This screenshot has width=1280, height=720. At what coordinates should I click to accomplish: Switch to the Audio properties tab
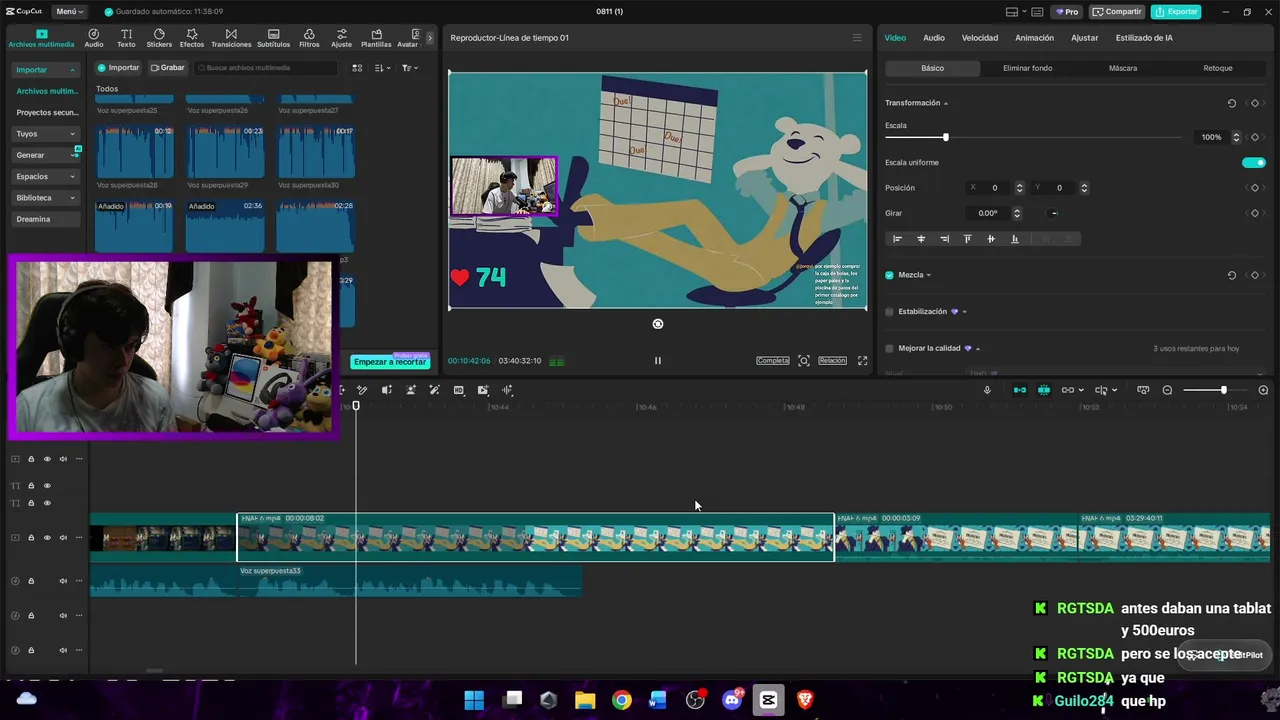click(934, 38)
